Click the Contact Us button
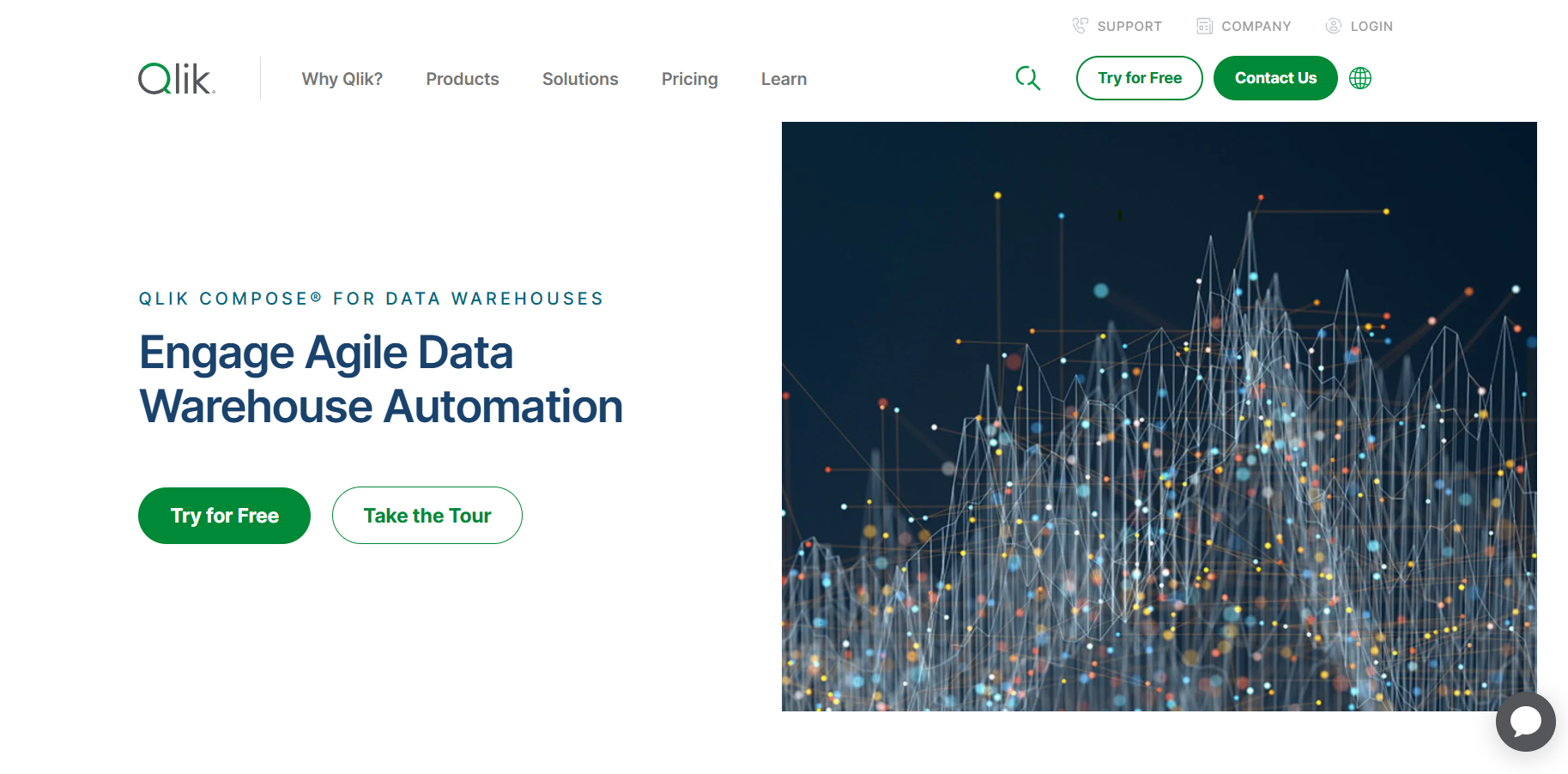Image resolution: width=1568 pixels, height=774 pixels. tap(1275, 78)
